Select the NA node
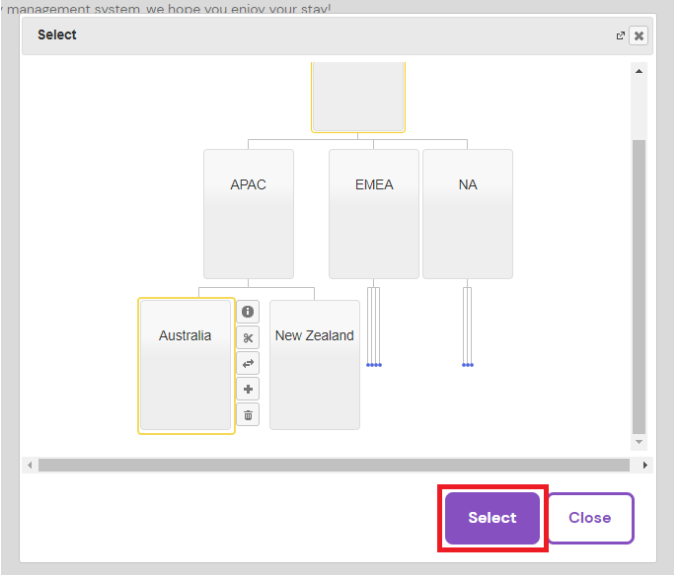Image resolution: width=674 pixels, height=575 pixels. (467, 214)
